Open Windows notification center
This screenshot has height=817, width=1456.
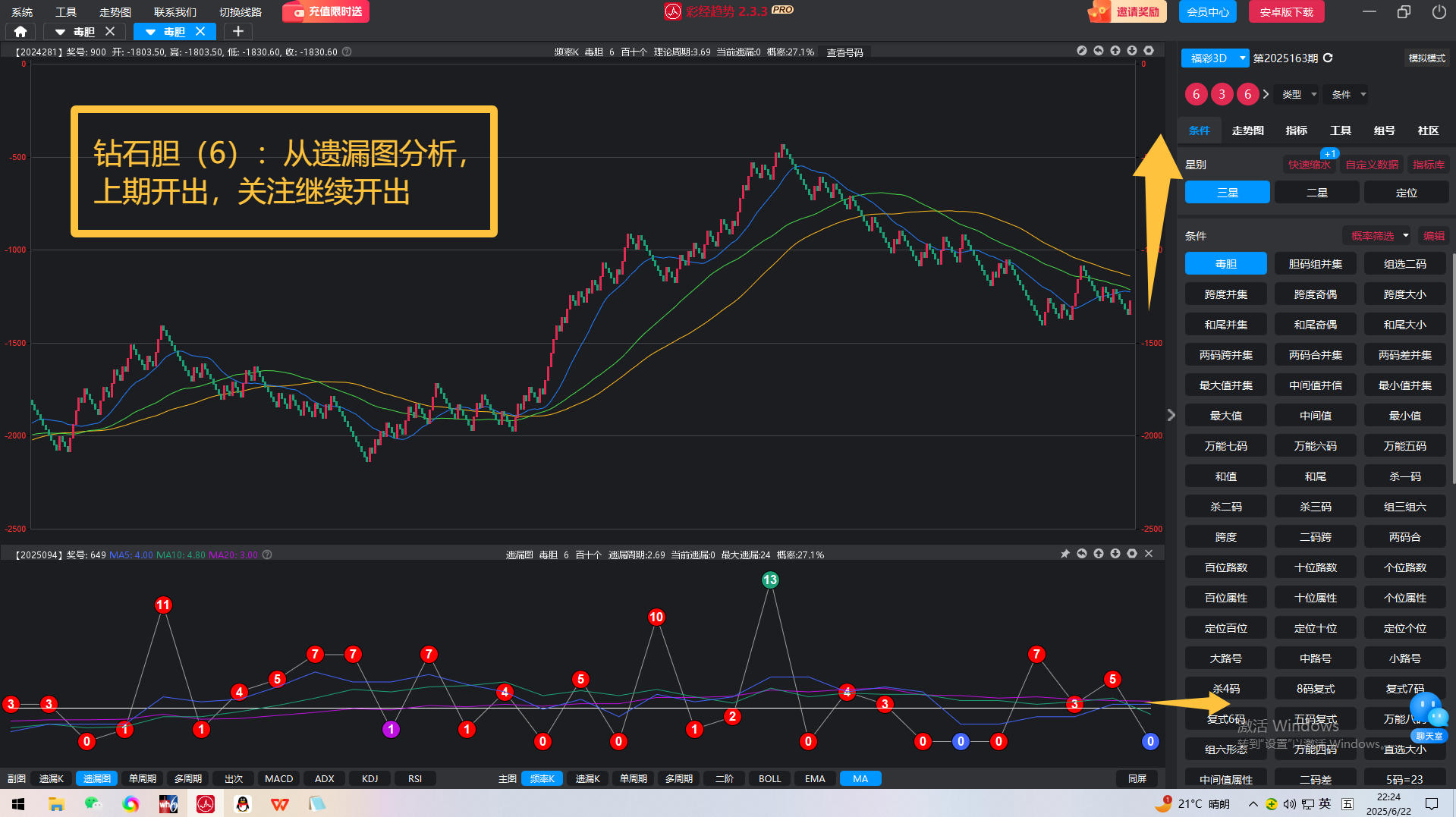(1432, 803)
